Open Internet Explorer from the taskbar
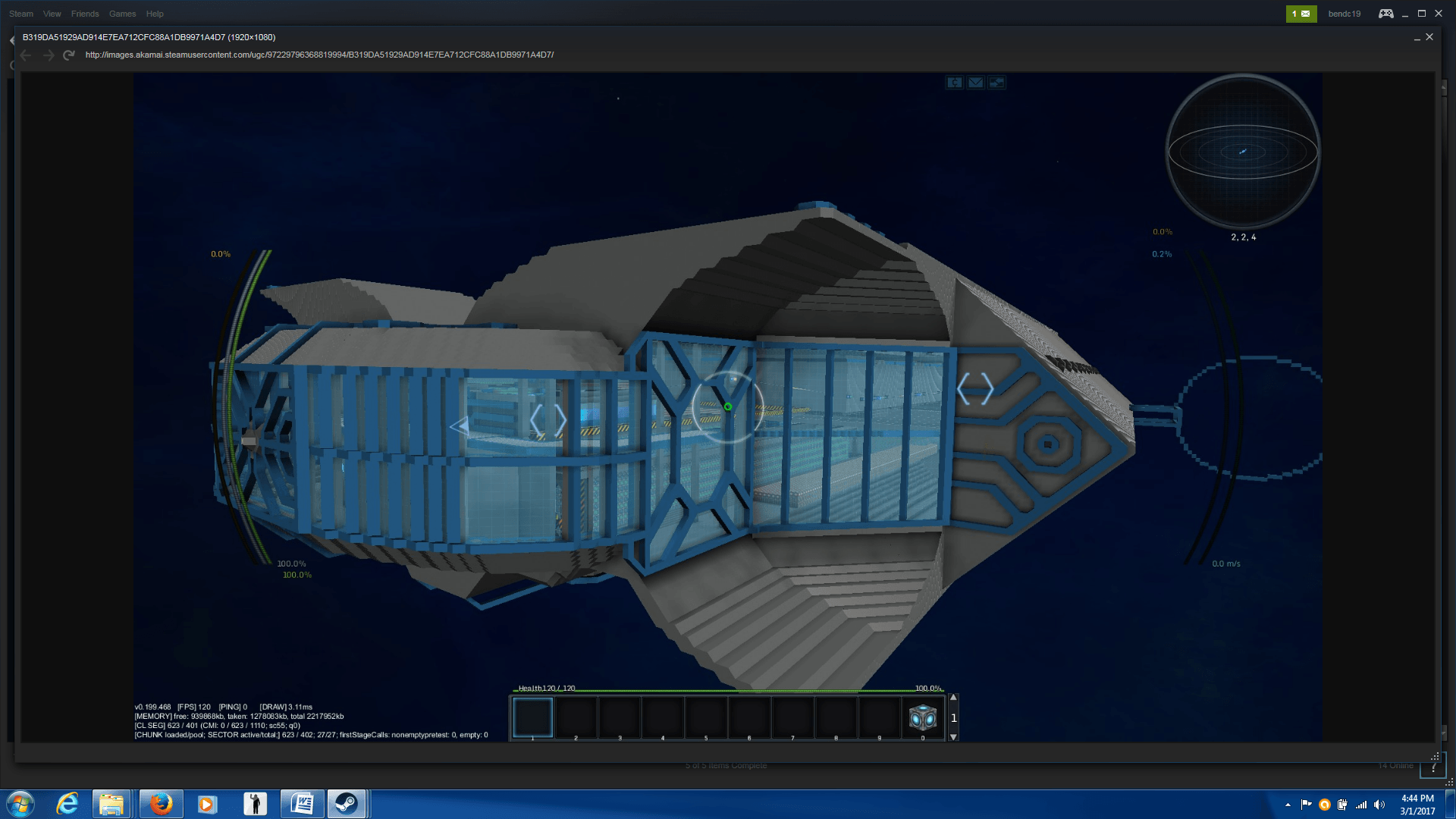 (x=67, y=804)
